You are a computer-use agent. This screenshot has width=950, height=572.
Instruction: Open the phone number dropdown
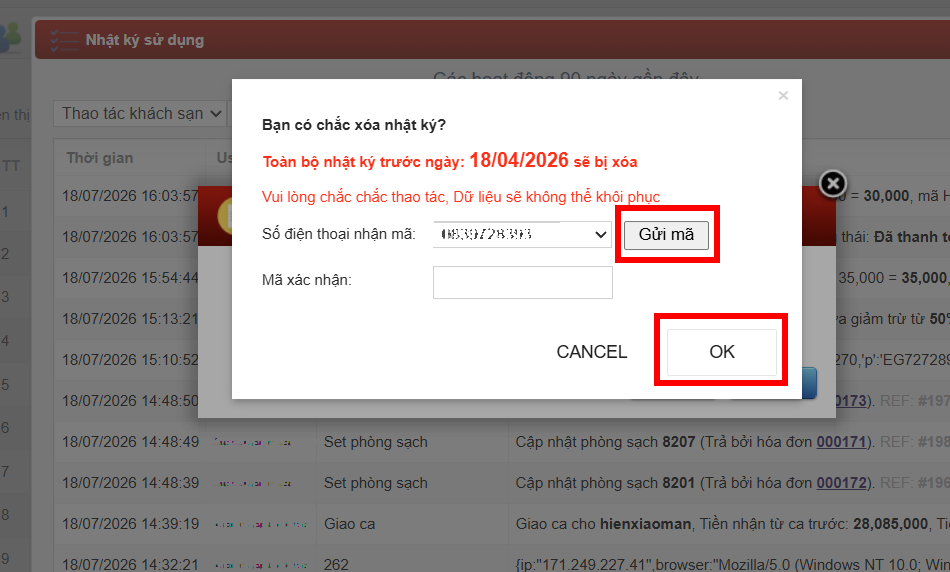click(x=522, y=234)
